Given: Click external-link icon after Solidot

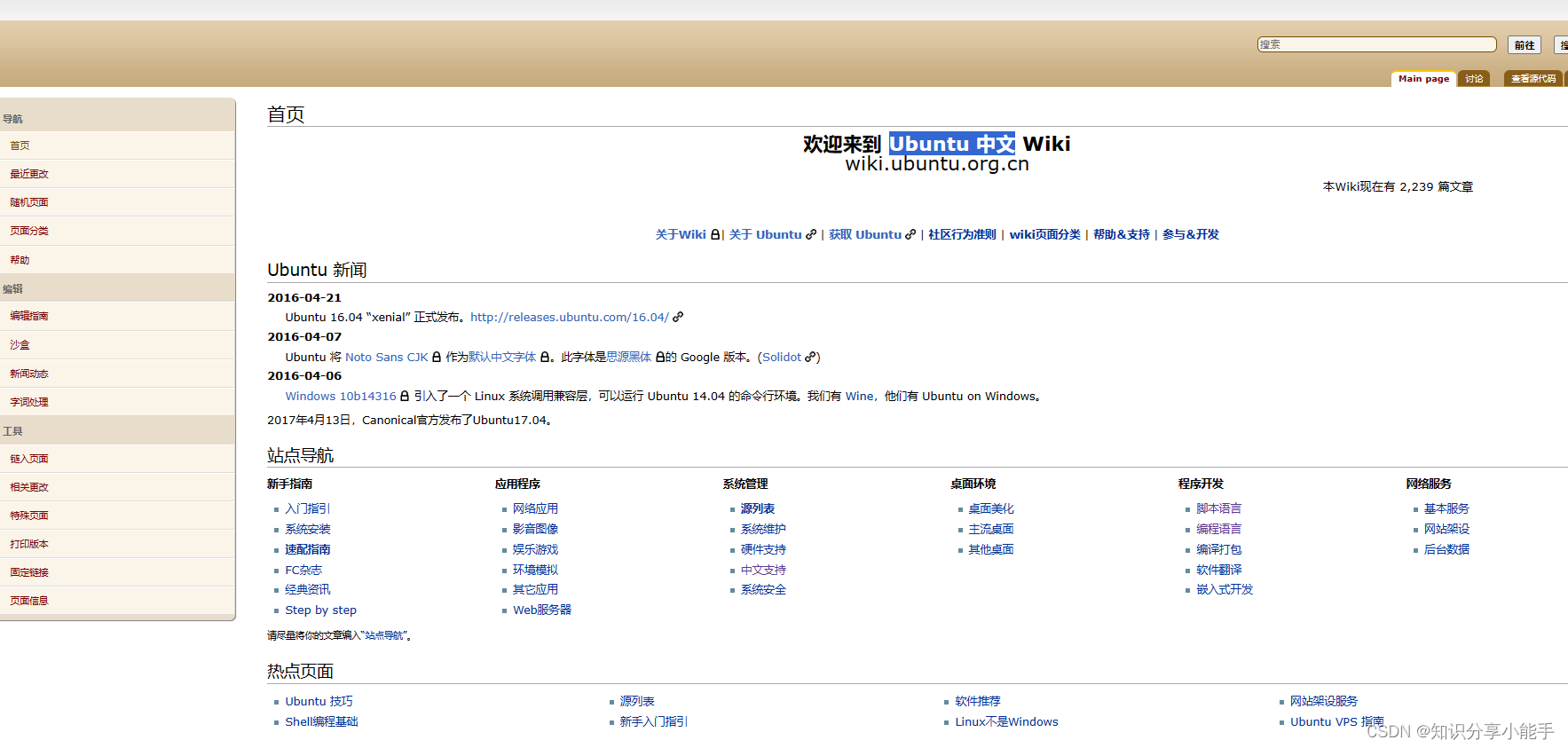Looking at the screenshot, I should click(x=809, y=357).
